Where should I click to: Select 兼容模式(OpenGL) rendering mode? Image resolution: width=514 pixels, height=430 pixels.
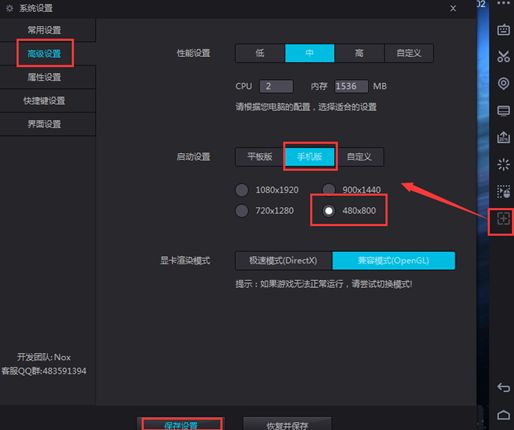(394, 261)
